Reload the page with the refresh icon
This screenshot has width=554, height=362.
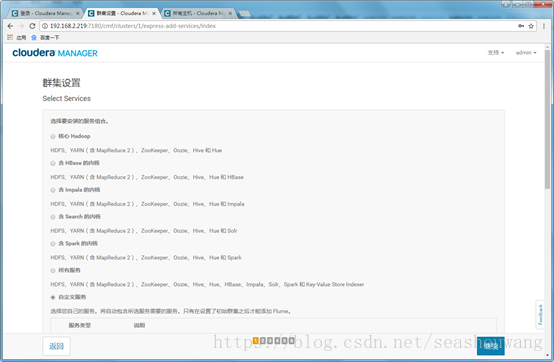click(32, 26)
